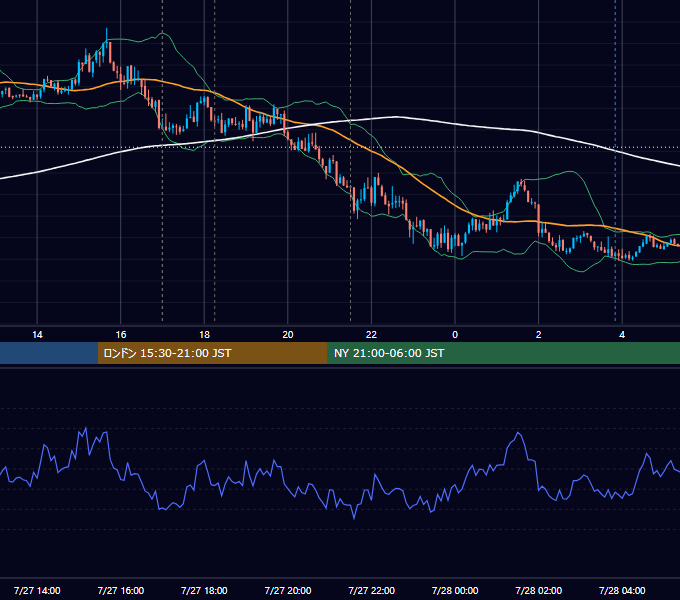680x600 pixels.
Task: Click the orange moving average line
Action: pyautogui.click(x=373, y=150)
